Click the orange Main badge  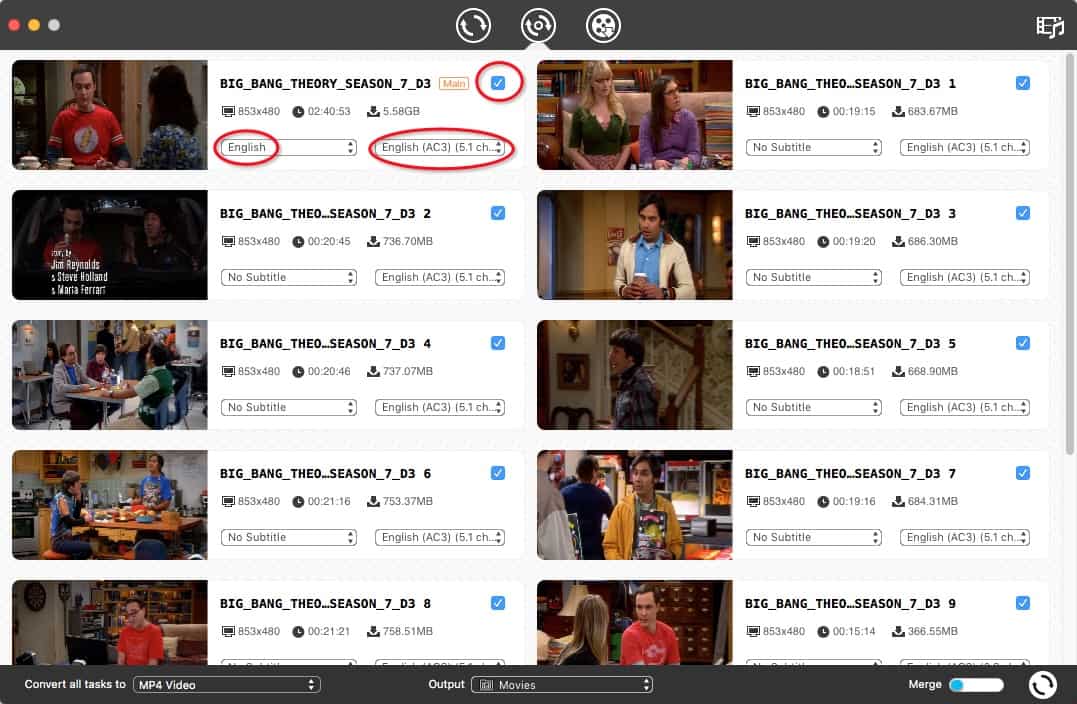[x=454, y=83]
